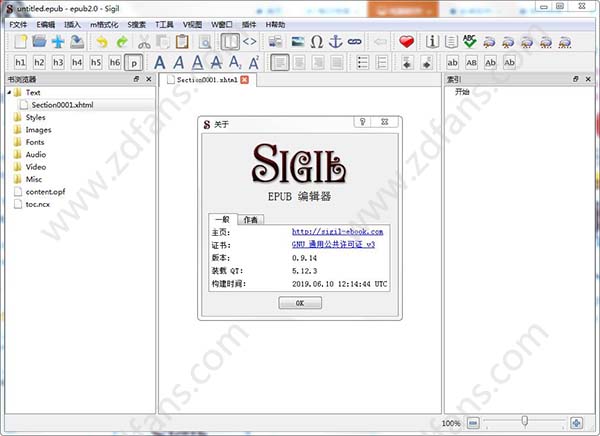Adjust the zoom slider handle
Screen dimensions: 600x436
(525, 421)
